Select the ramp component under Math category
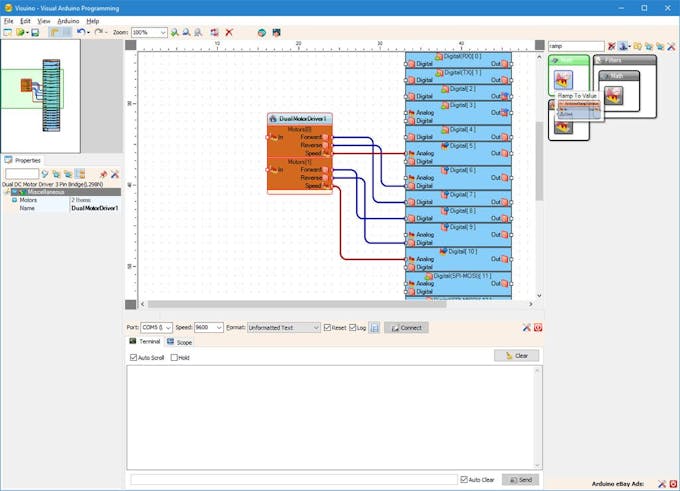 [x=614, y=95]
